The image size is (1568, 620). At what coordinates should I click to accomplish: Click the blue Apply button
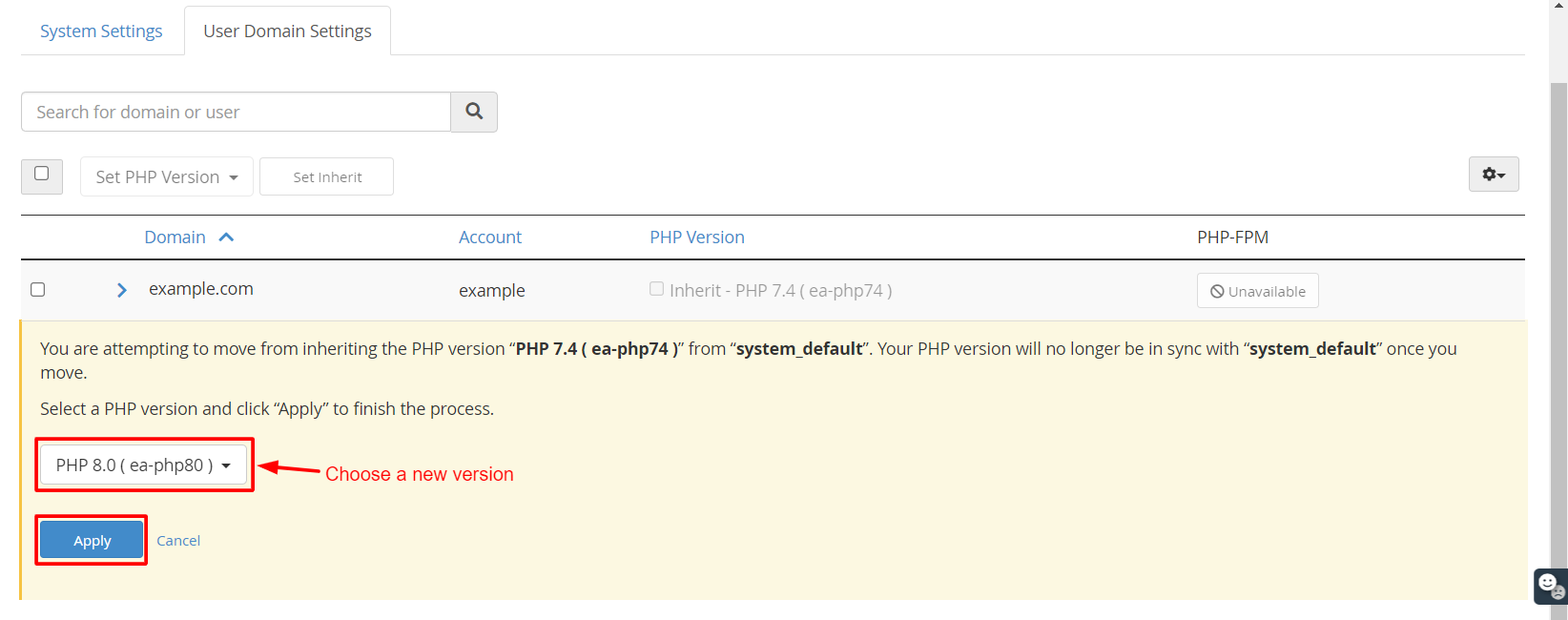(x=92, y=540)
